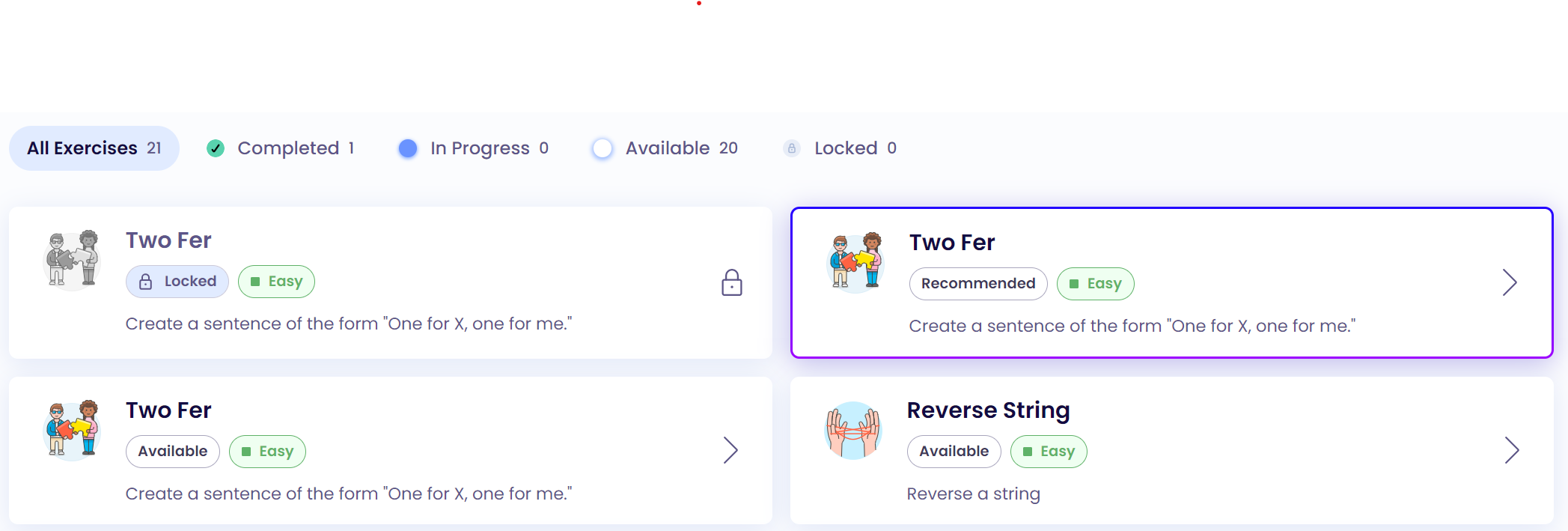Click the blue circle icon on the In Progress filter
The height and width of the screenshot is (531, 1568).
(408, 148)
